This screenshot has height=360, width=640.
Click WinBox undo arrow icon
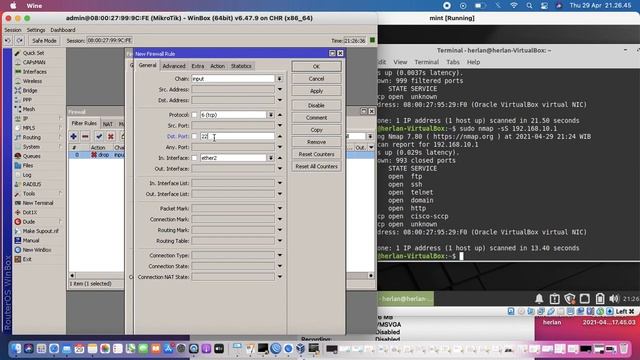pyautogui.click(x=8, y=41)
